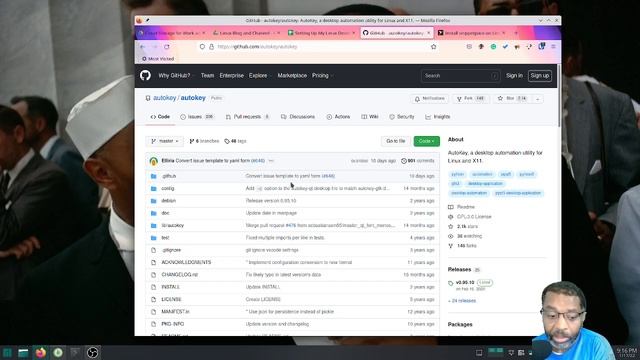Image resolution: width=640 pixels, height=360 pixels.
Task: Open a new browser tab with plus
Action: [x=516, y=33]
